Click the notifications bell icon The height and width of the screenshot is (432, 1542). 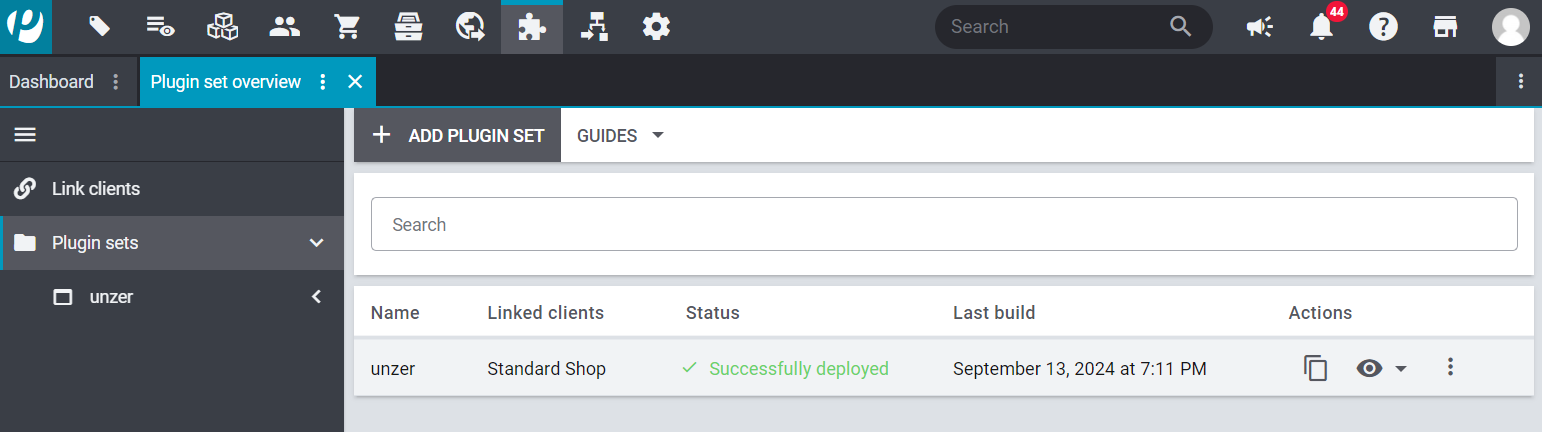pos(1322,28)
